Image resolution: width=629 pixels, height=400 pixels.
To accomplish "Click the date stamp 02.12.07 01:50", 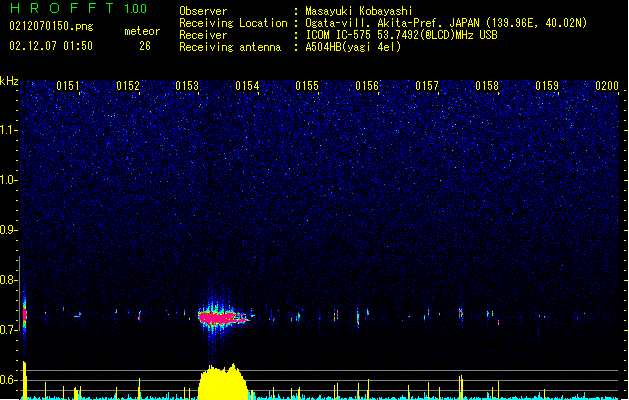I will (50, 46).
